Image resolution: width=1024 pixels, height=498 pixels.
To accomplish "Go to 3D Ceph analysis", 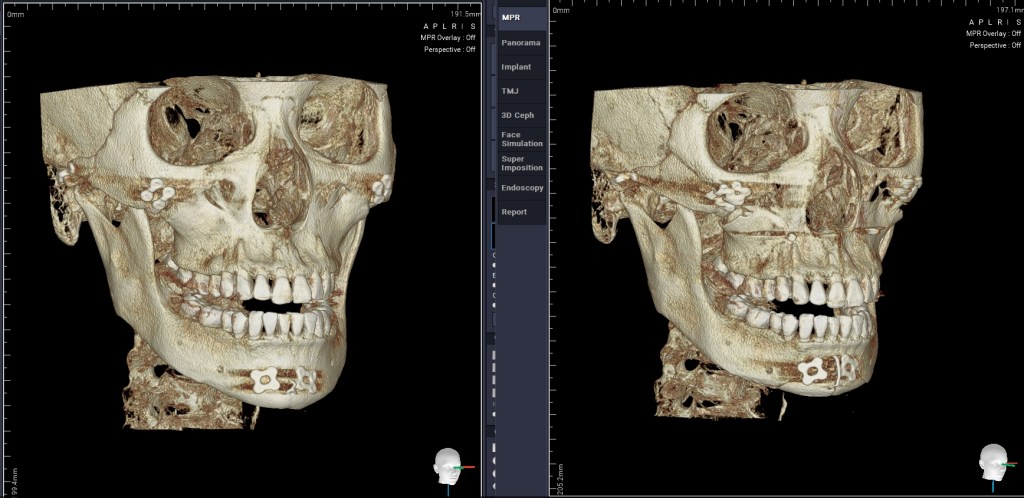I will [x=522, y=115].
